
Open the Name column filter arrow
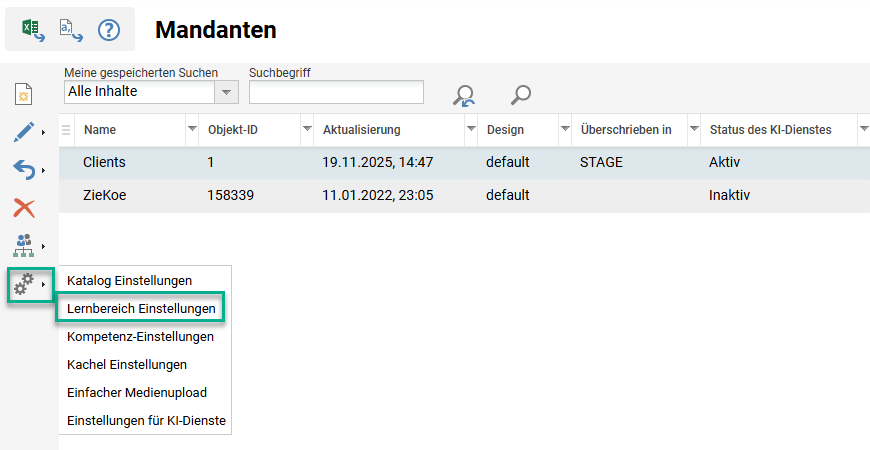(192, 129)
